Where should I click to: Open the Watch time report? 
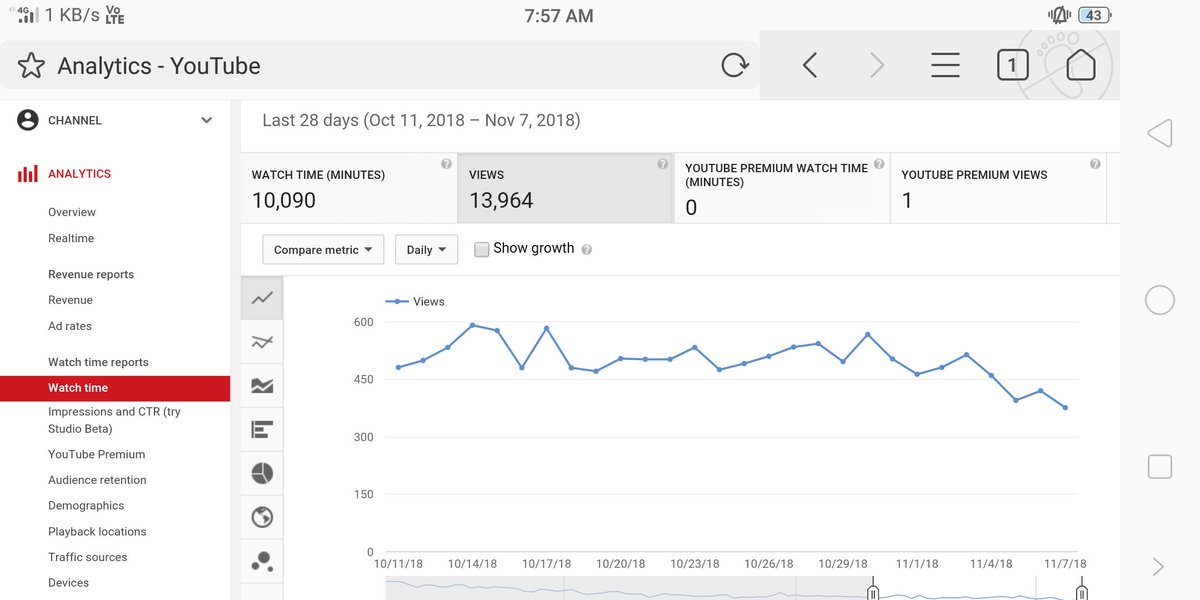(115, 388)
